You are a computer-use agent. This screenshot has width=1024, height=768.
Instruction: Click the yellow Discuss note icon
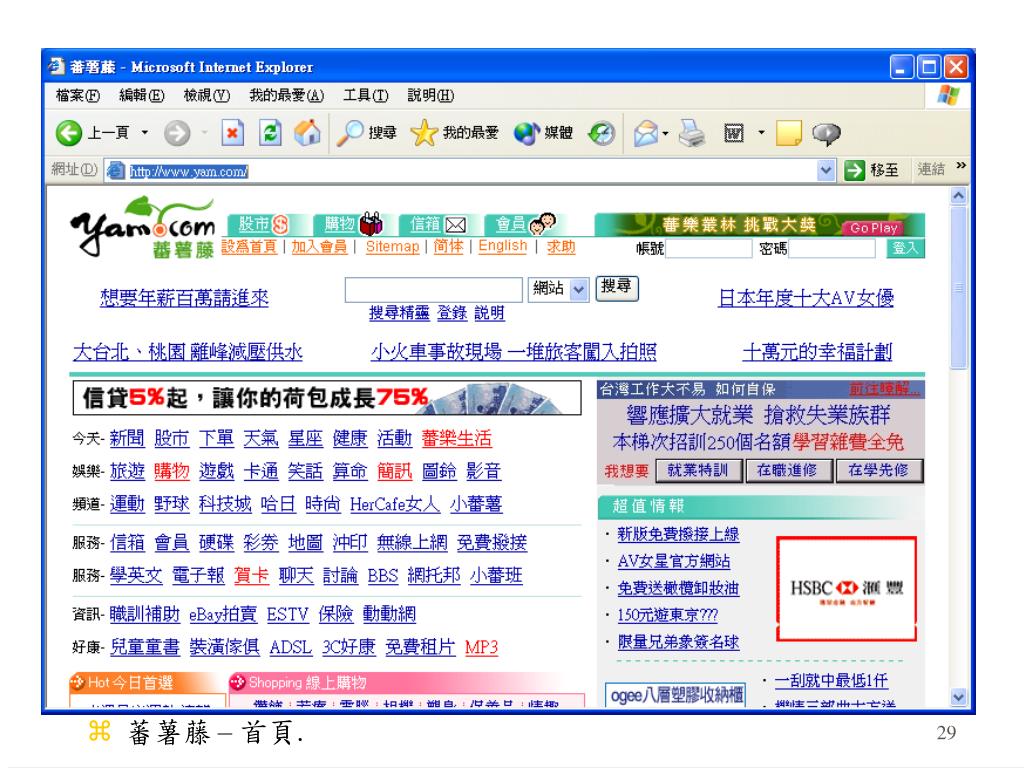(x=788, y=133)
